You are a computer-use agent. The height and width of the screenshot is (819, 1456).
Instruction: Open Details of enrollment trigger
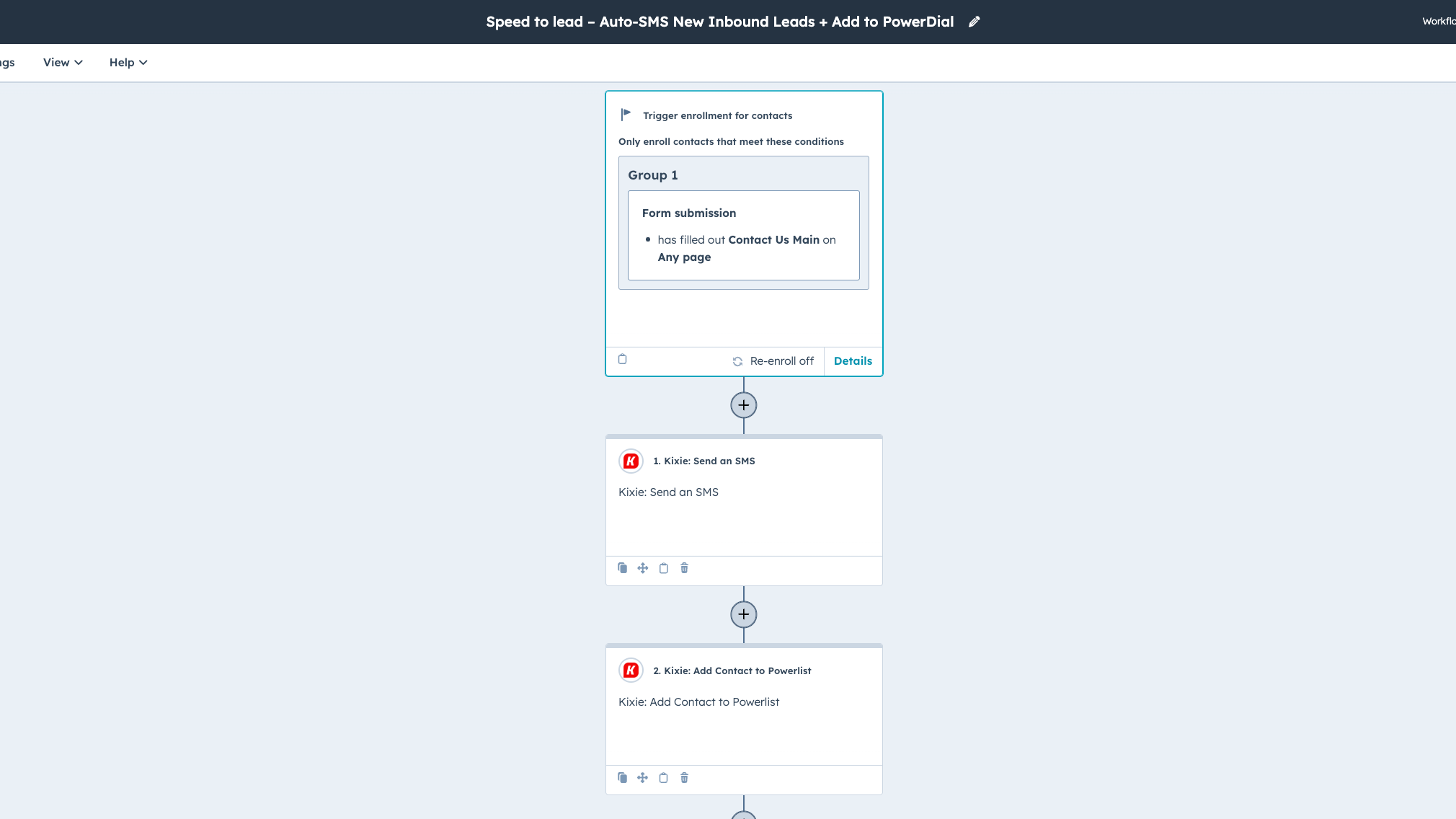(x=853, y=361)
